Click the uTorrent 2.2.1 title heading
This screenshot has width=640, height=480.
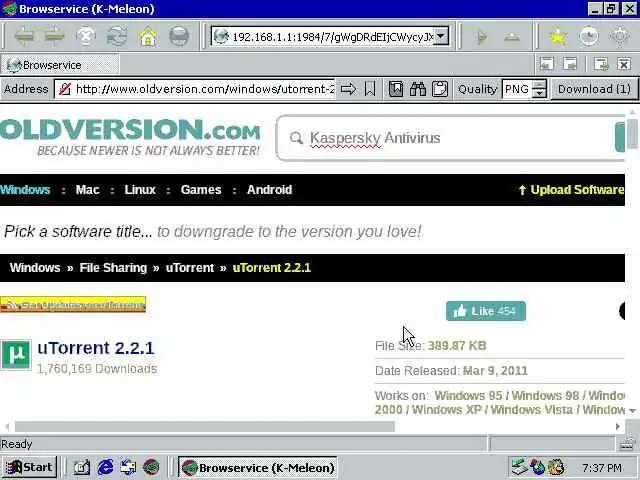(96, 348)
